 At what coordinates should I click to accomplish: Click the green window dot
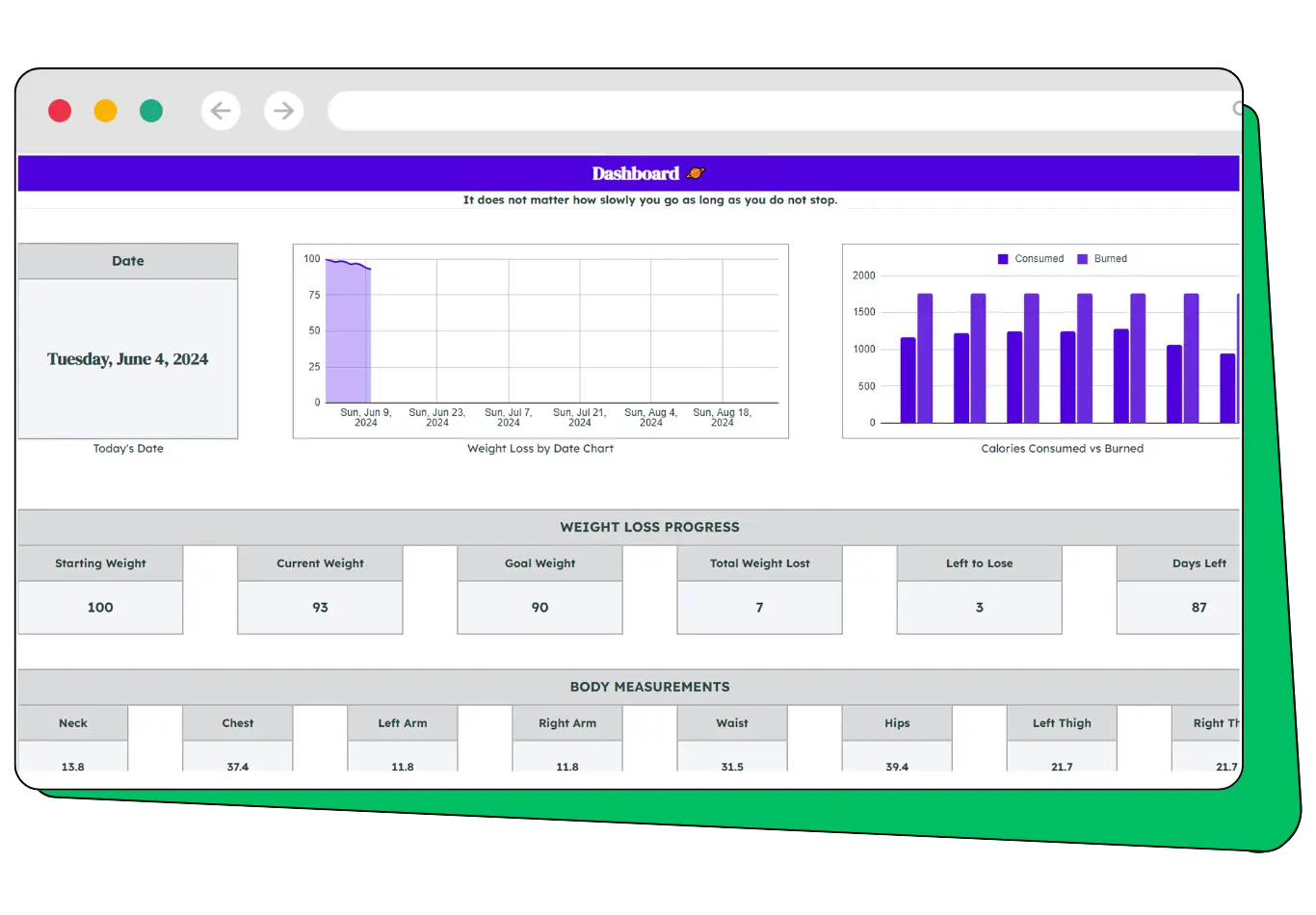151,111
